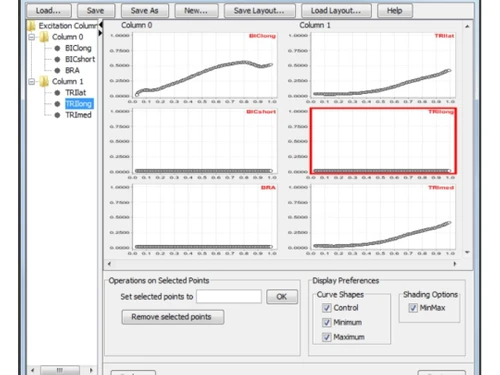Screen dimensions: 500x375
Task: Select TRImed bullet icon in tree
Action: coord(57,115)
